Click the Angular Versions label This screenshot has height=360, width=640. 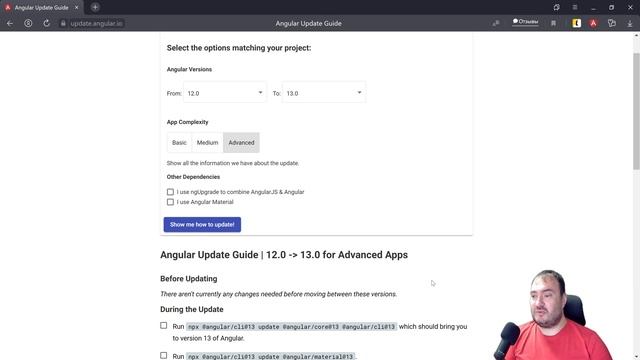coord(189,69)
